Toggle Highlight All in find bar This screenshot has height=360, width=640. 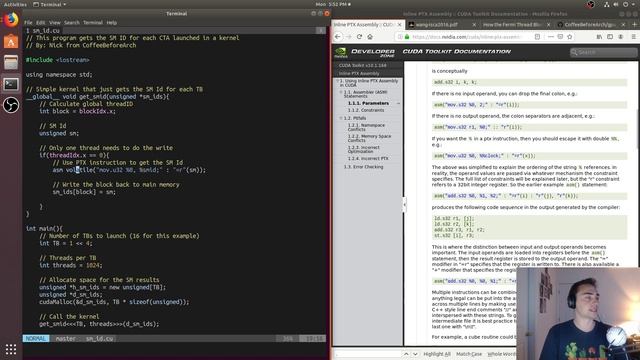tap(437, 354)
